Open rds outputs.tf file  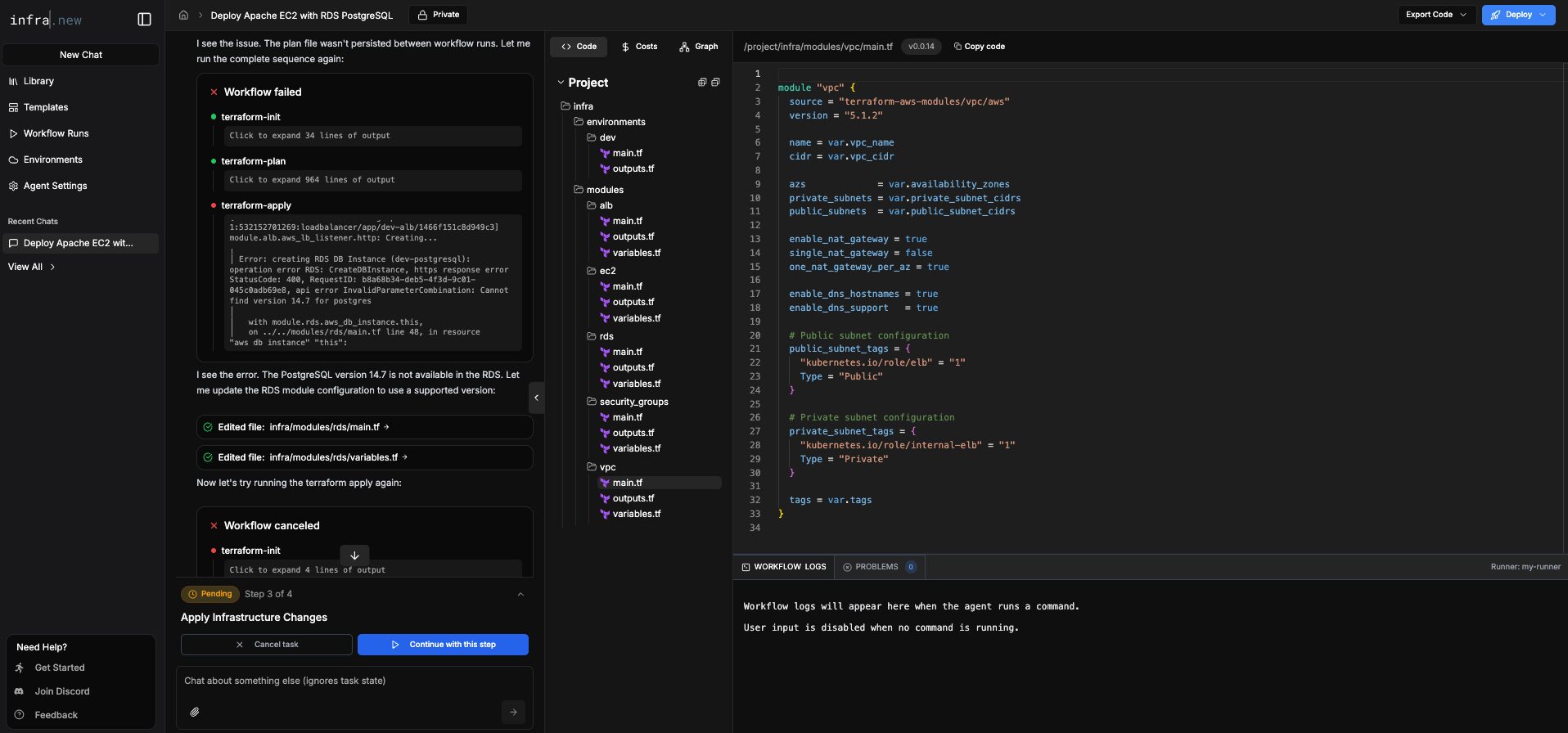pos(628,367)
